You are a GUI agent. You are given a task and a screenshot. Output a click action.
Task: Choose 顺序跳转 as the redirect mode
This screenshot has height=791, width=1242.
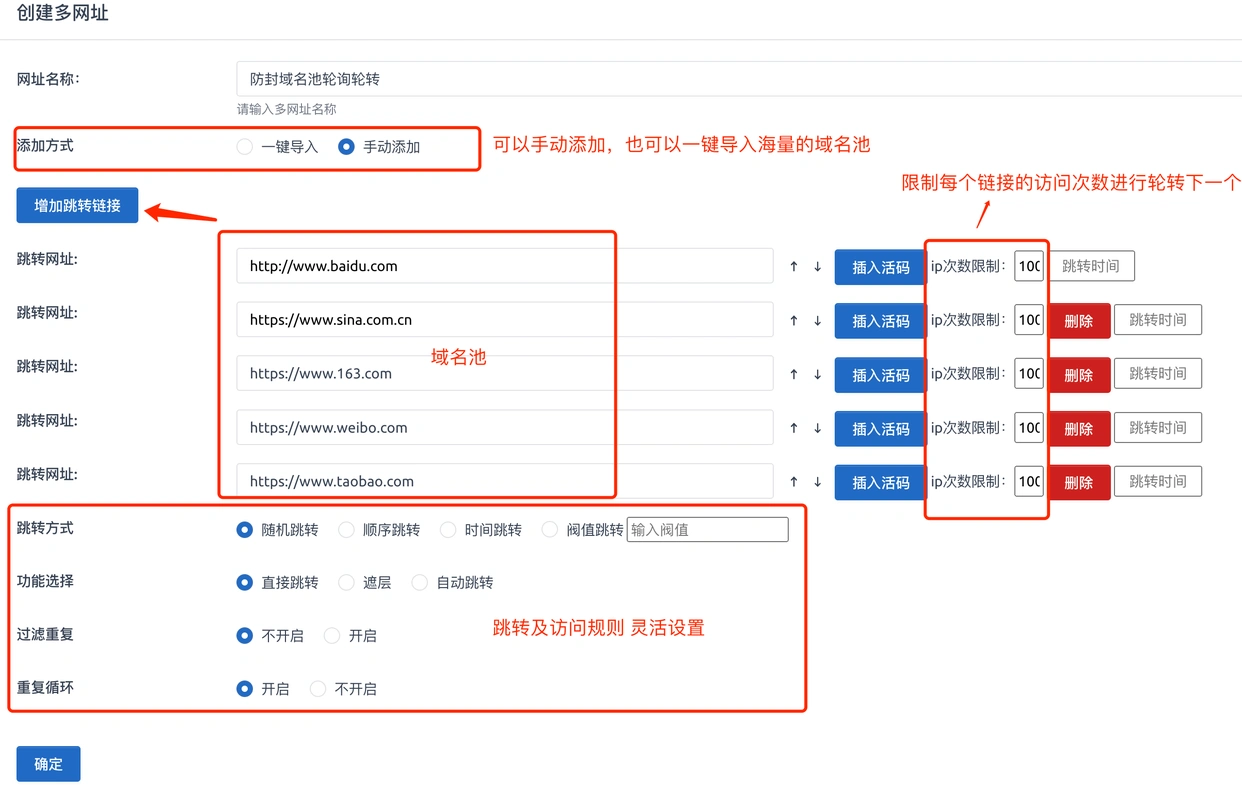click(347, 530)
